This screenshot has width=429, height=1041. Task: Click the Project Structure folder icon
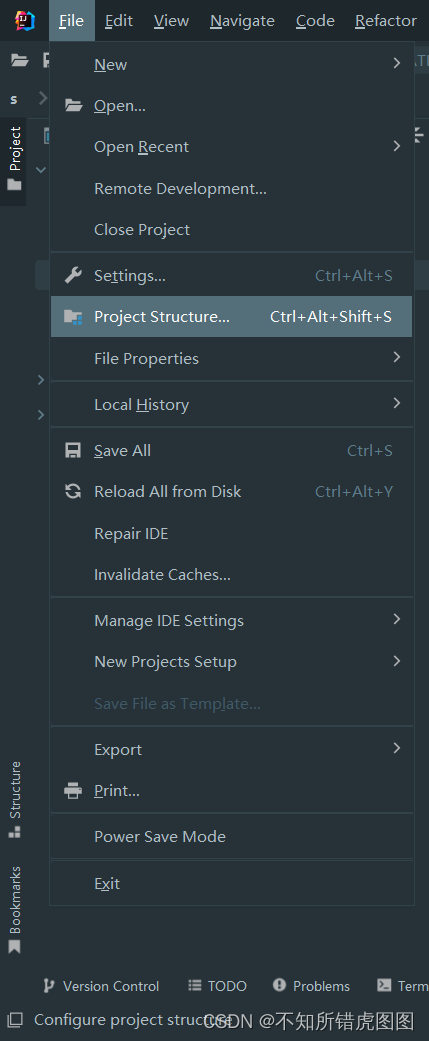click(73, 317)
